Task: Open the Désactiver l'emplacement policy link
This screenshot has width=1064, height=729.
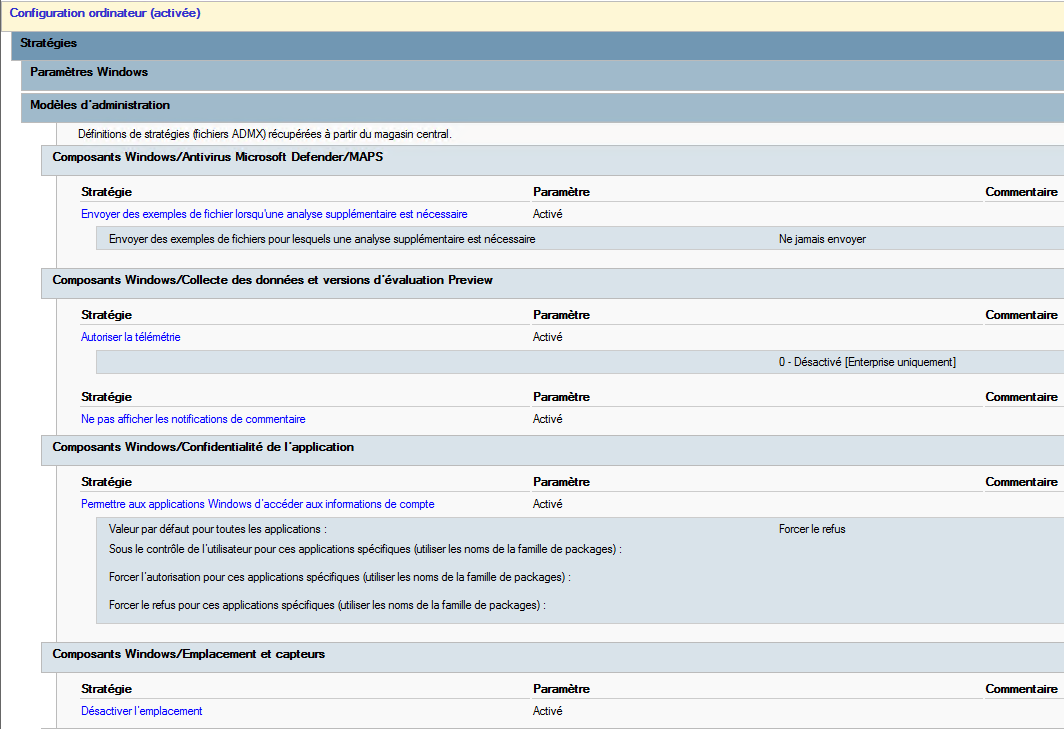Action: coord(141,711)
